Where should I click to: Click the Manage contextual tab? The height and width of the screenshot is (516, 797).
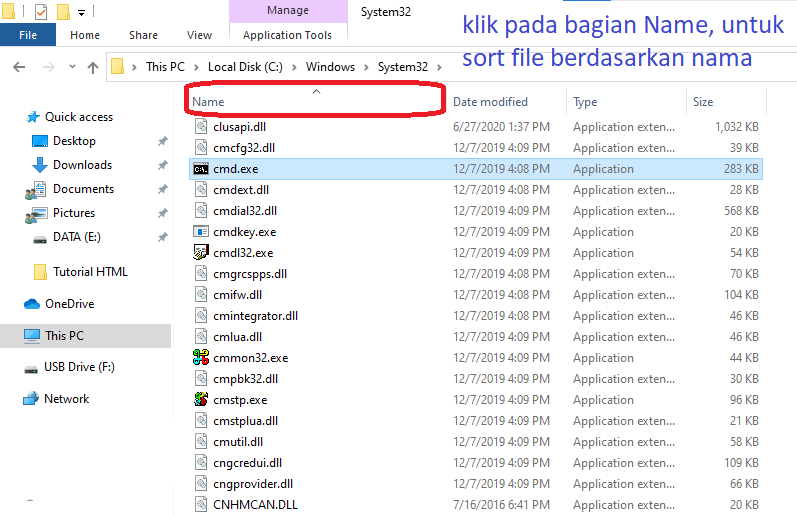(288, 11)
